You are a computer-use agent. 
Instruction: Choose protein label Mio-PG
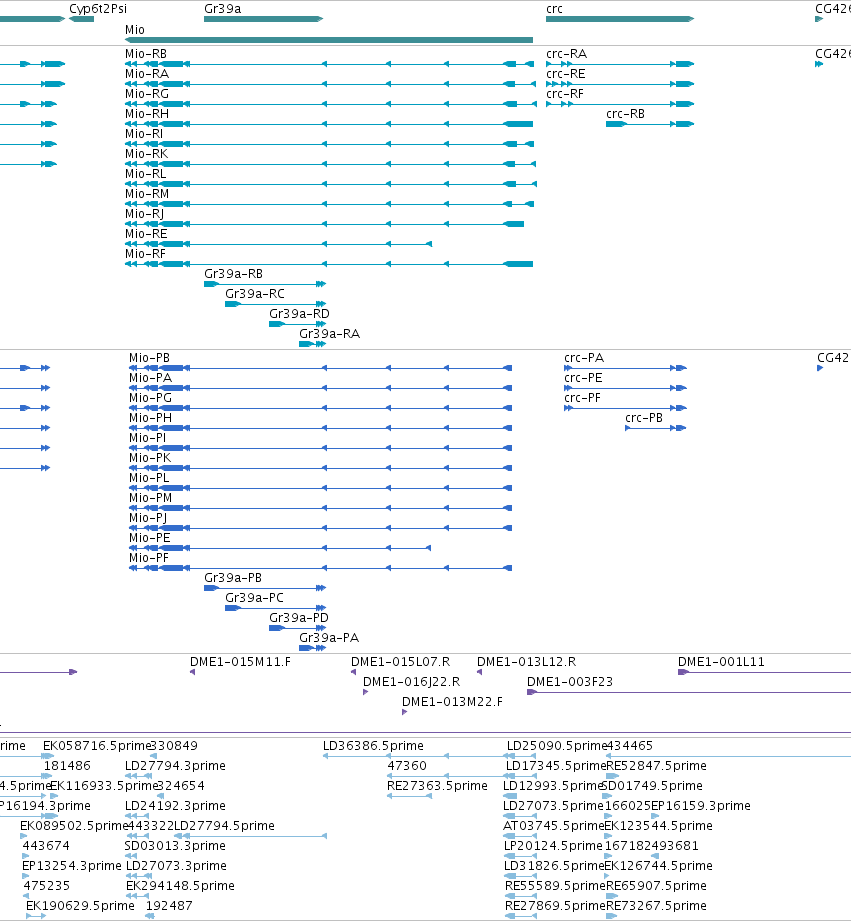coord(150,398)
